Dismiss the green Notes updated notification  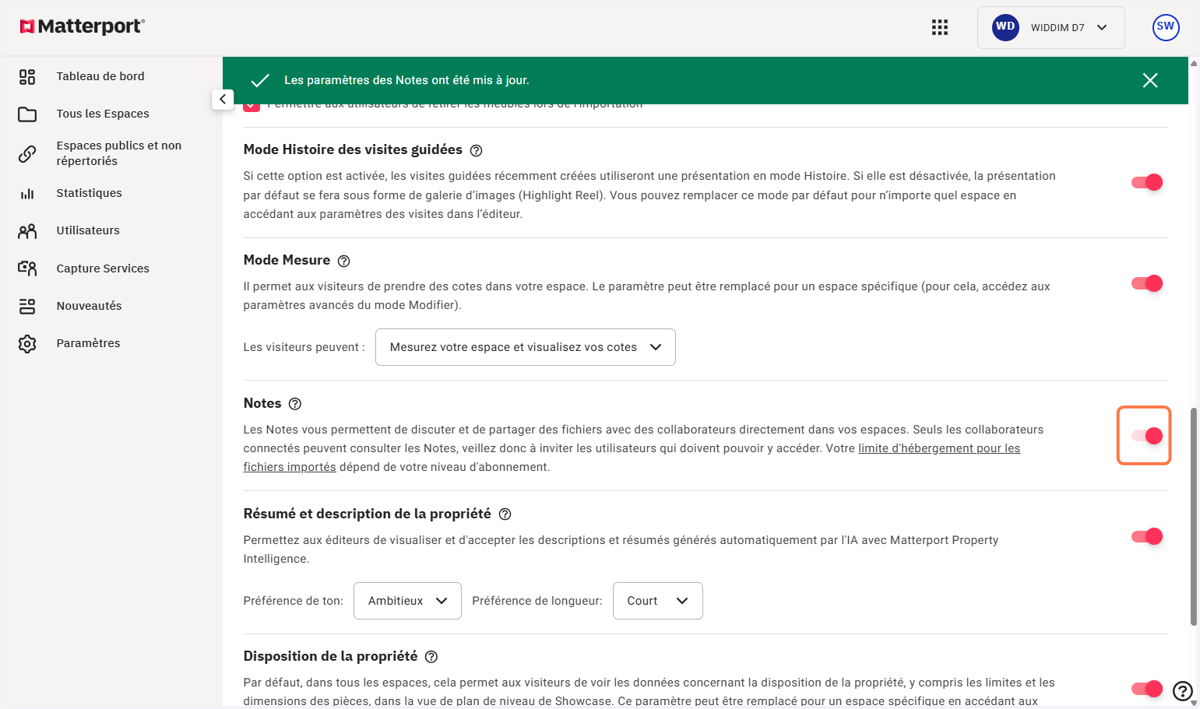tap(1150, 80)
